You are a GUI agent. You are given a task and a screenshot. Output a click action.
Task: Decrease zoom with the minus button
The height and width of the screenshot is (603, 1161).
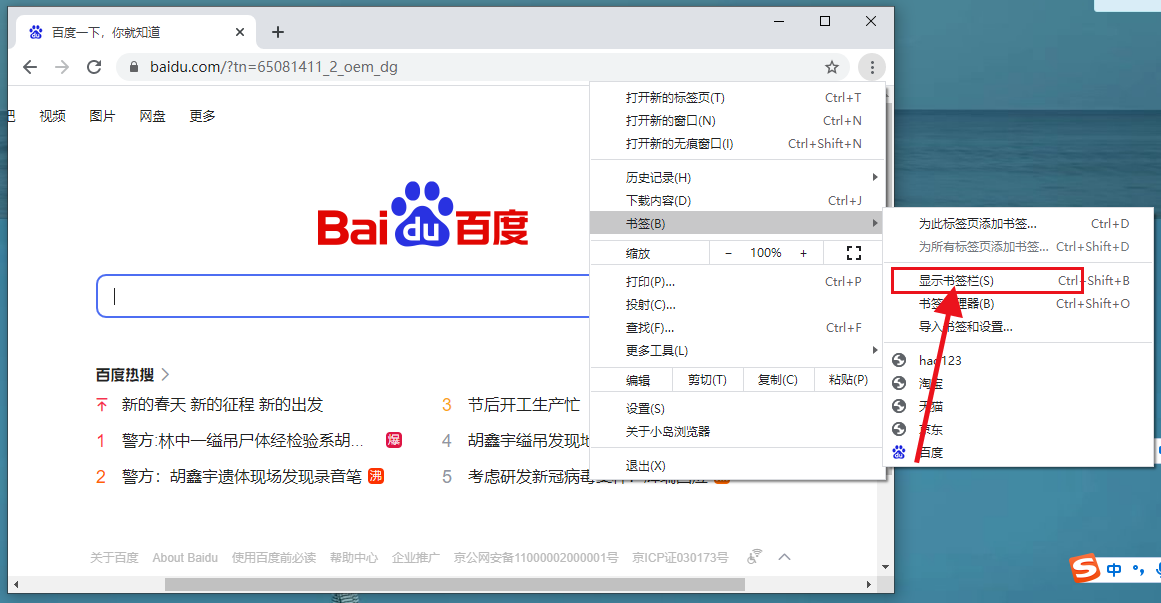pyautogui.click(x=729, y=253)
